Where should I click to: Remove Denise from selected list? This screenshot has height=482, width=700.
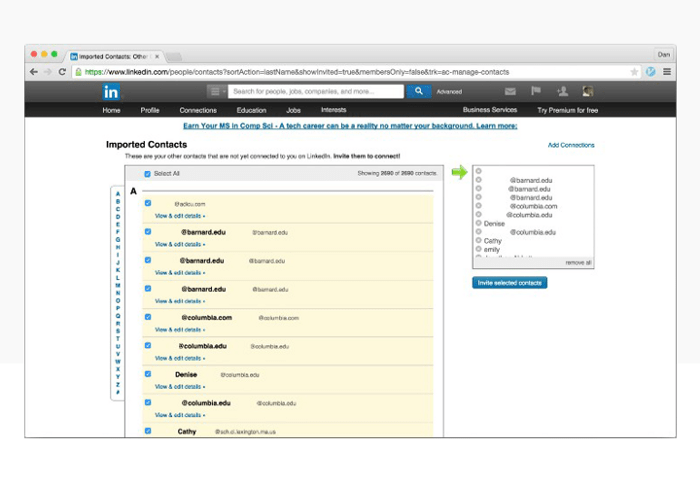tap(479, 223)
